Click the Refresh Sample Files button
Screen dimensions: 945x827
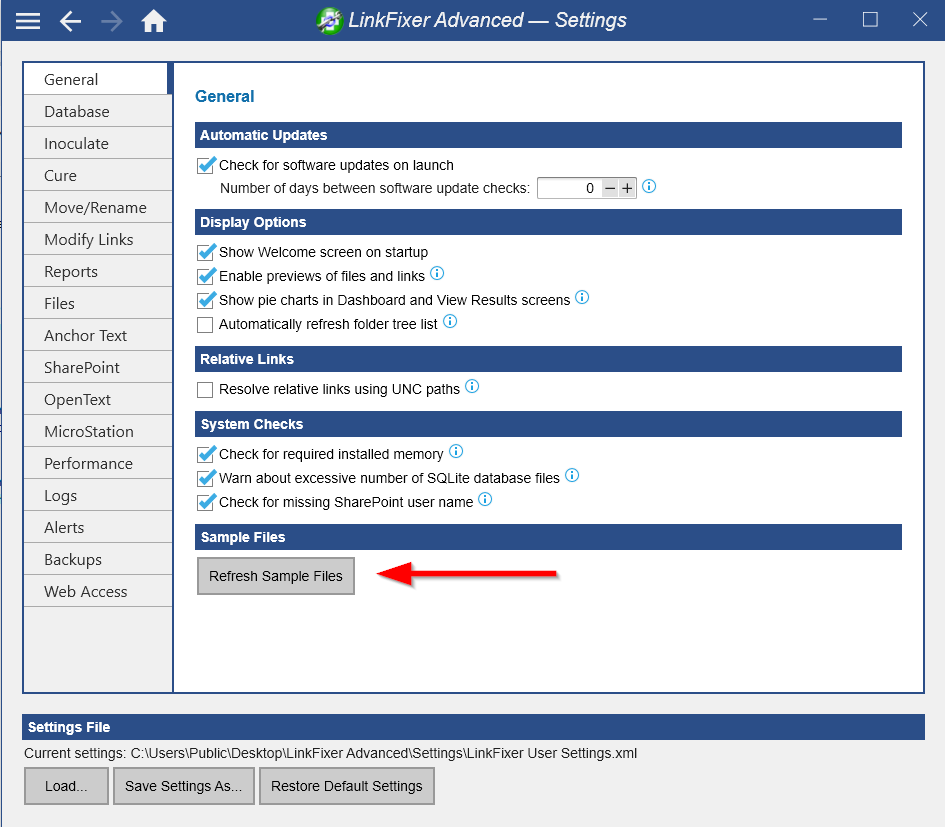[275, 576]
